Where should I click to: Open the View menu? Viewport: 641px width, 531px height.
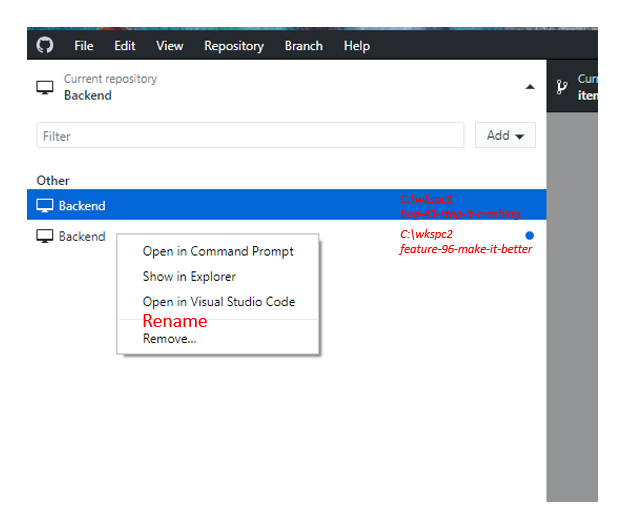(170, 46)
